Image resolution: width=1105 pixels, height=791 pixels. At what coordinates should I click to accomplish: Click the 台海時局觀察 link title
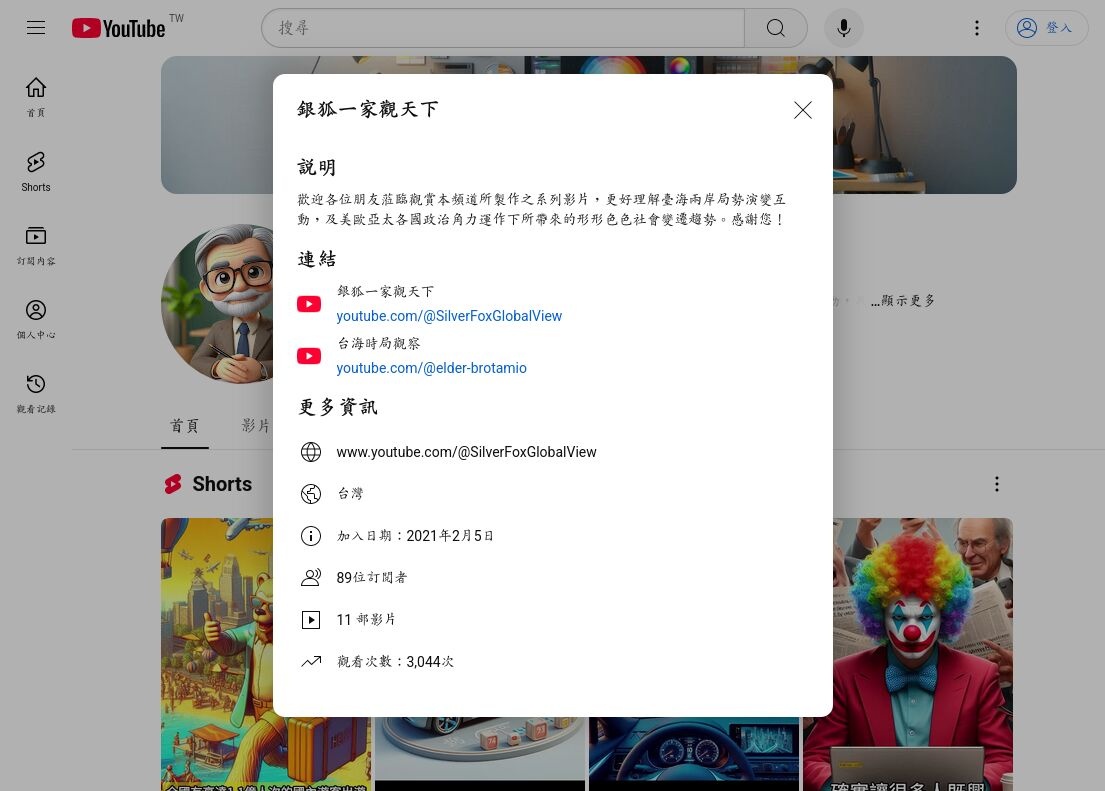coord(378,343)
